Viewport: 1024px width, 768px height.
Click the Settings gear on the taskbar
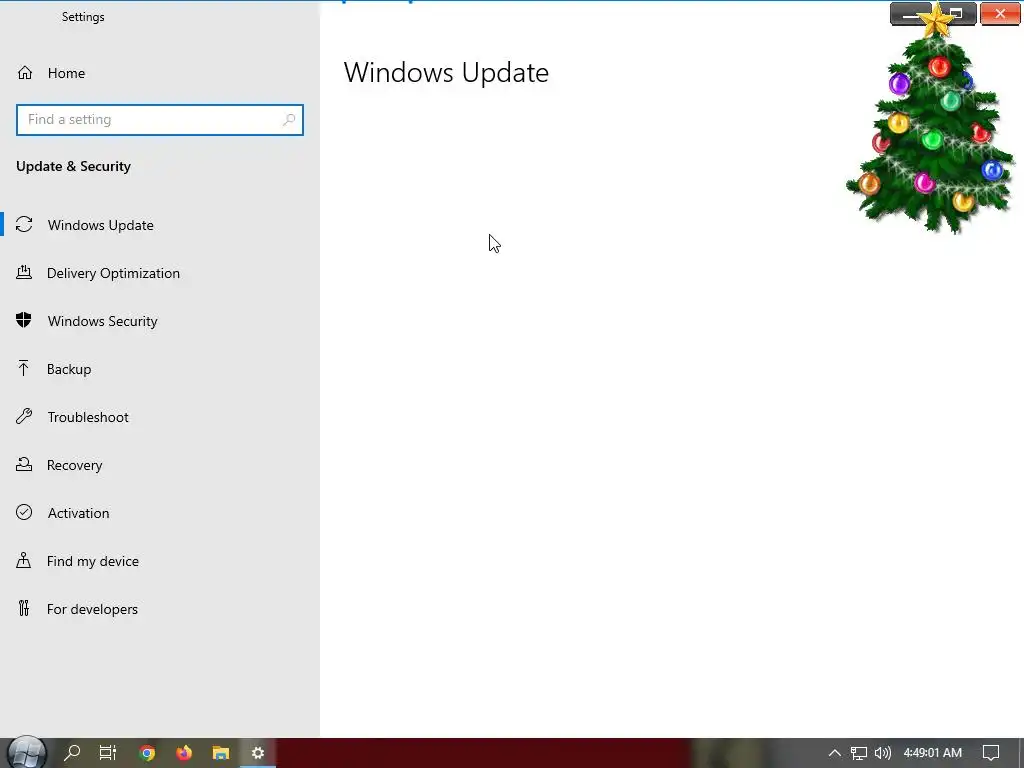(x=258, y=754)
